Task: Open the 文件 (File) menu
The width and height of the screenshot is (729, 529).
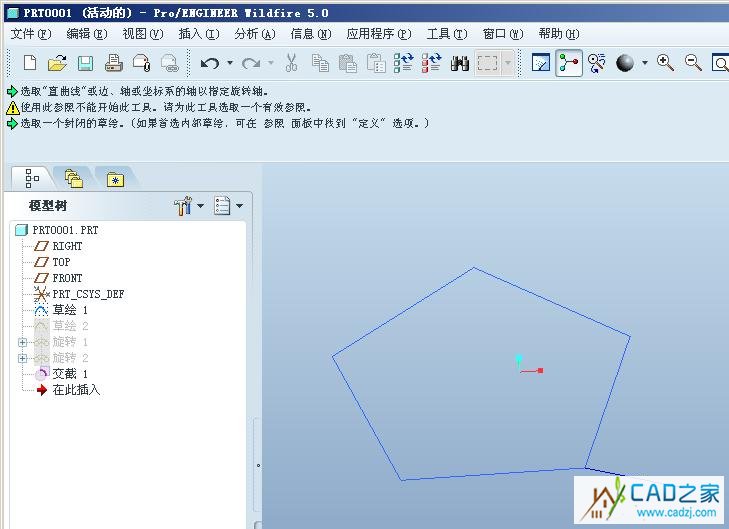Action: pyautogui.click(x=29, y=34)
